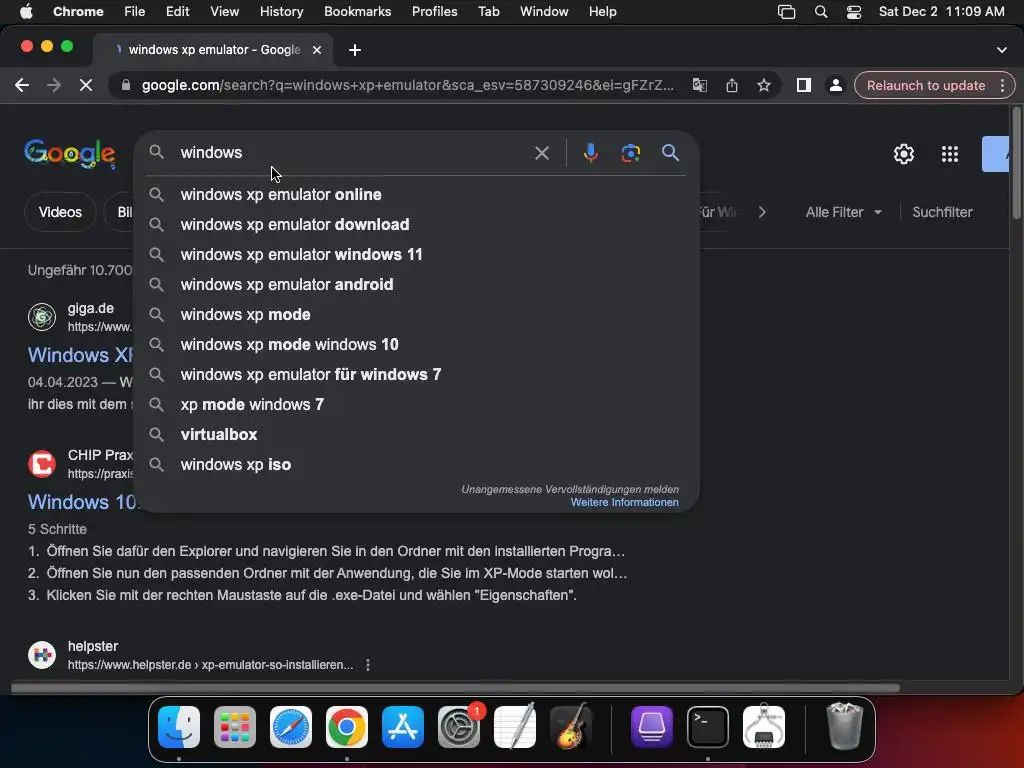Select suggestion windows xp mode windows 10
The width and height of the screenshot is (1024, 768).
(x=416, y=345)
